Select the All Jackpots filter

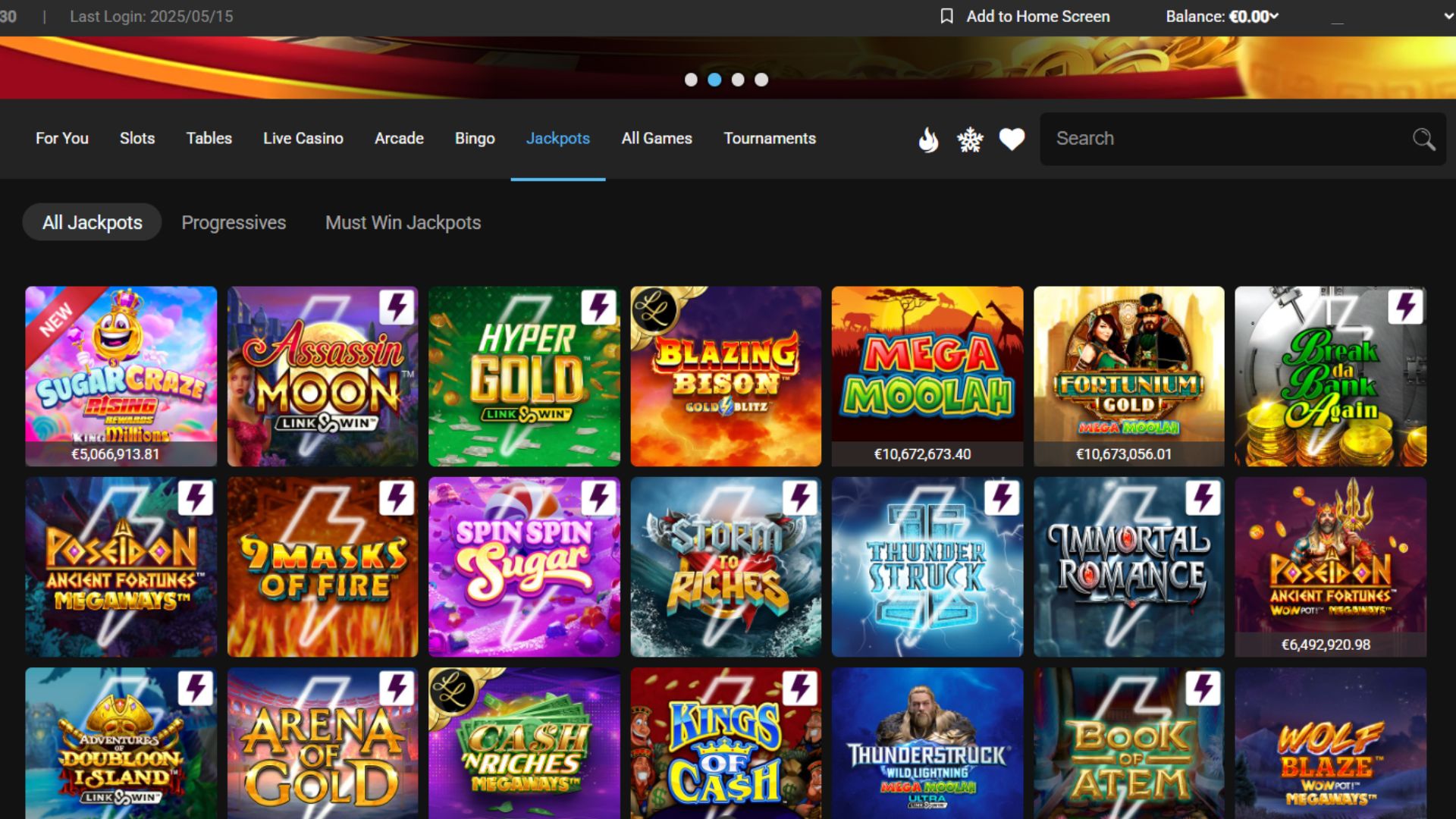coord(92,222)
